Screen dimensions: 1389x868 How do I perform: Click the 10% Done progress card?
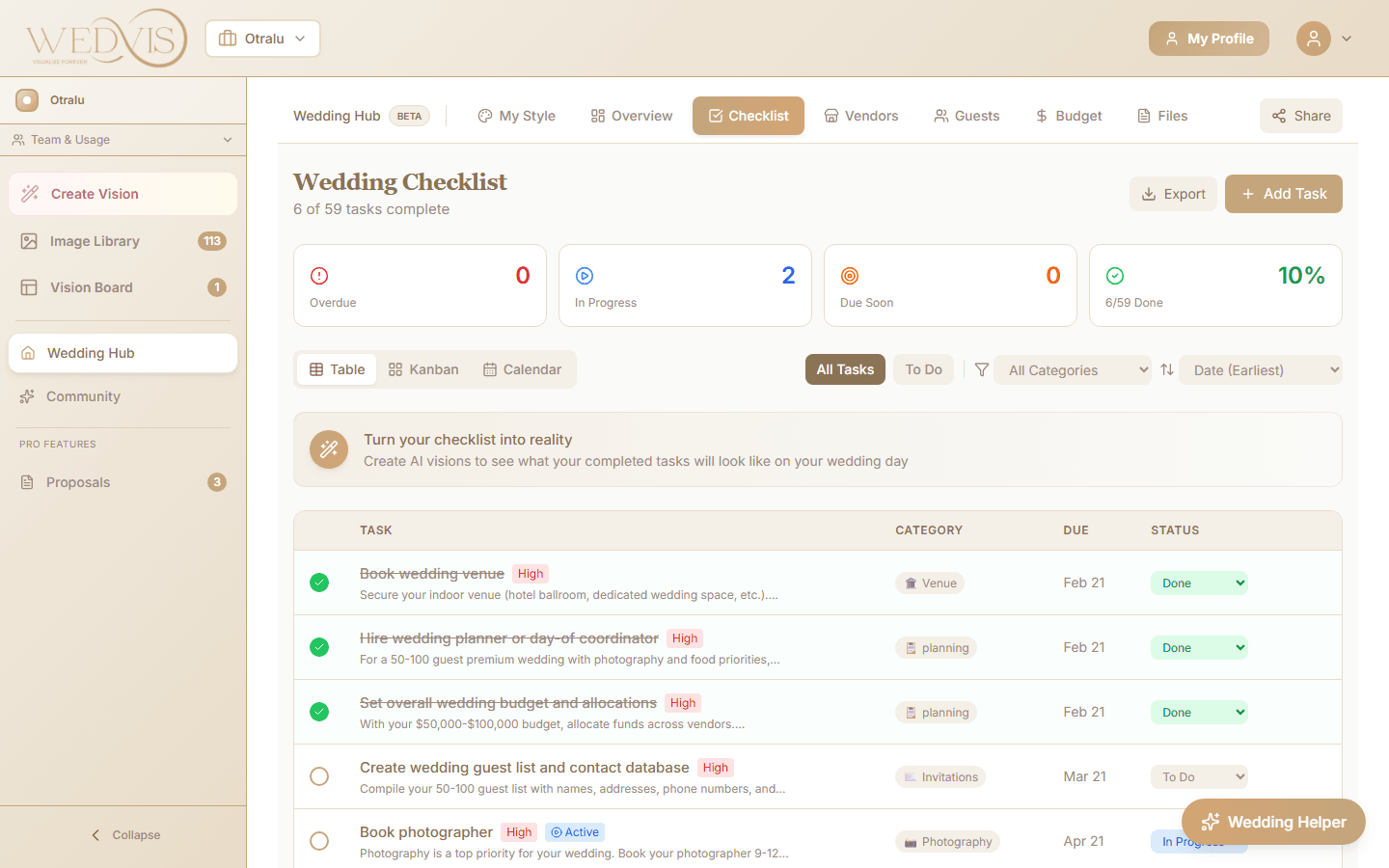pyautogui.click(x=1215, y=285)
